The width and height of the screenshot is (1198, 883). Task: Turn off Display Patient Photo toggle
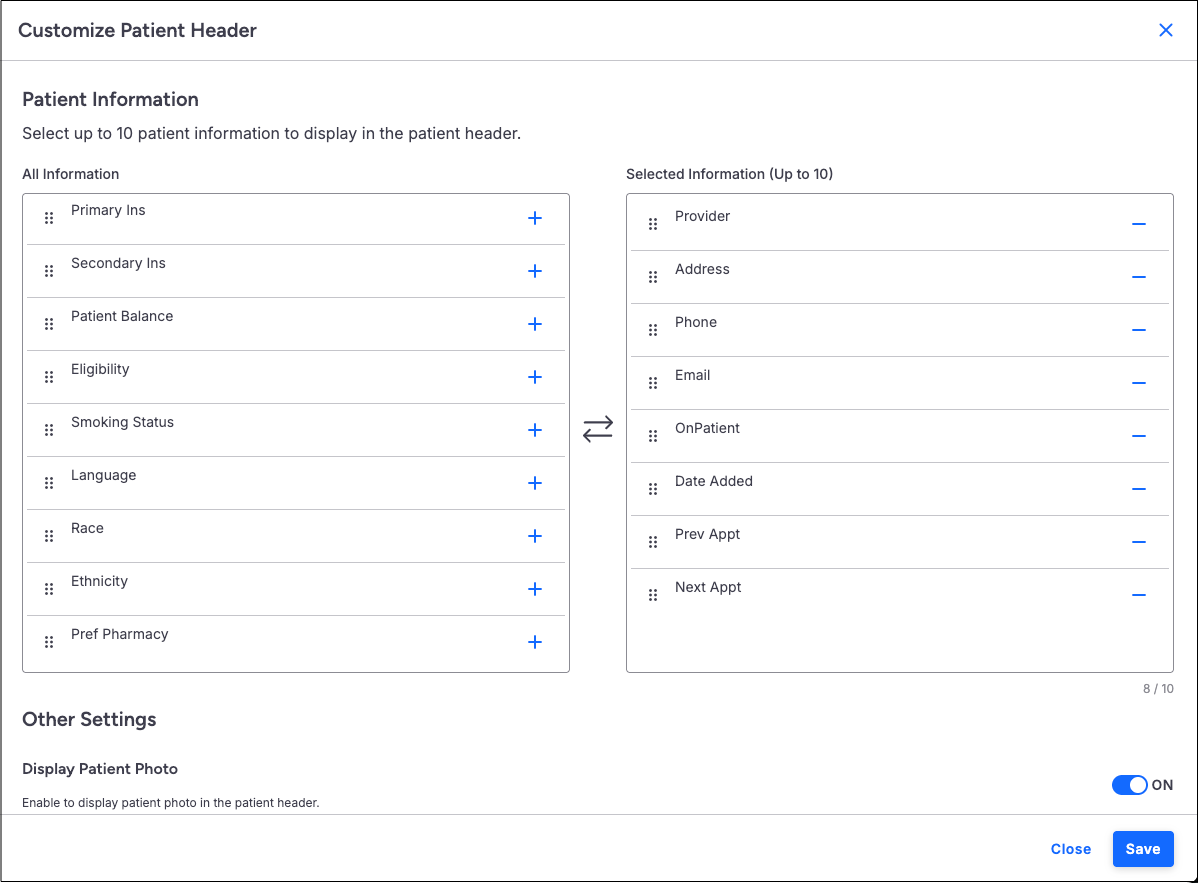pos(1130,785)
